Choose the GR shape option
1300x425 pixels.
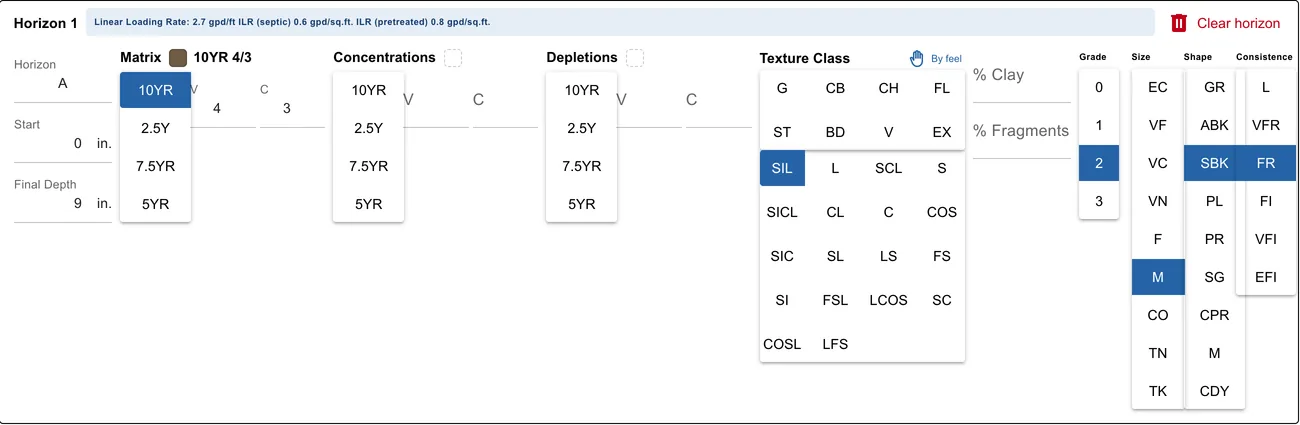coord(1214,87)
